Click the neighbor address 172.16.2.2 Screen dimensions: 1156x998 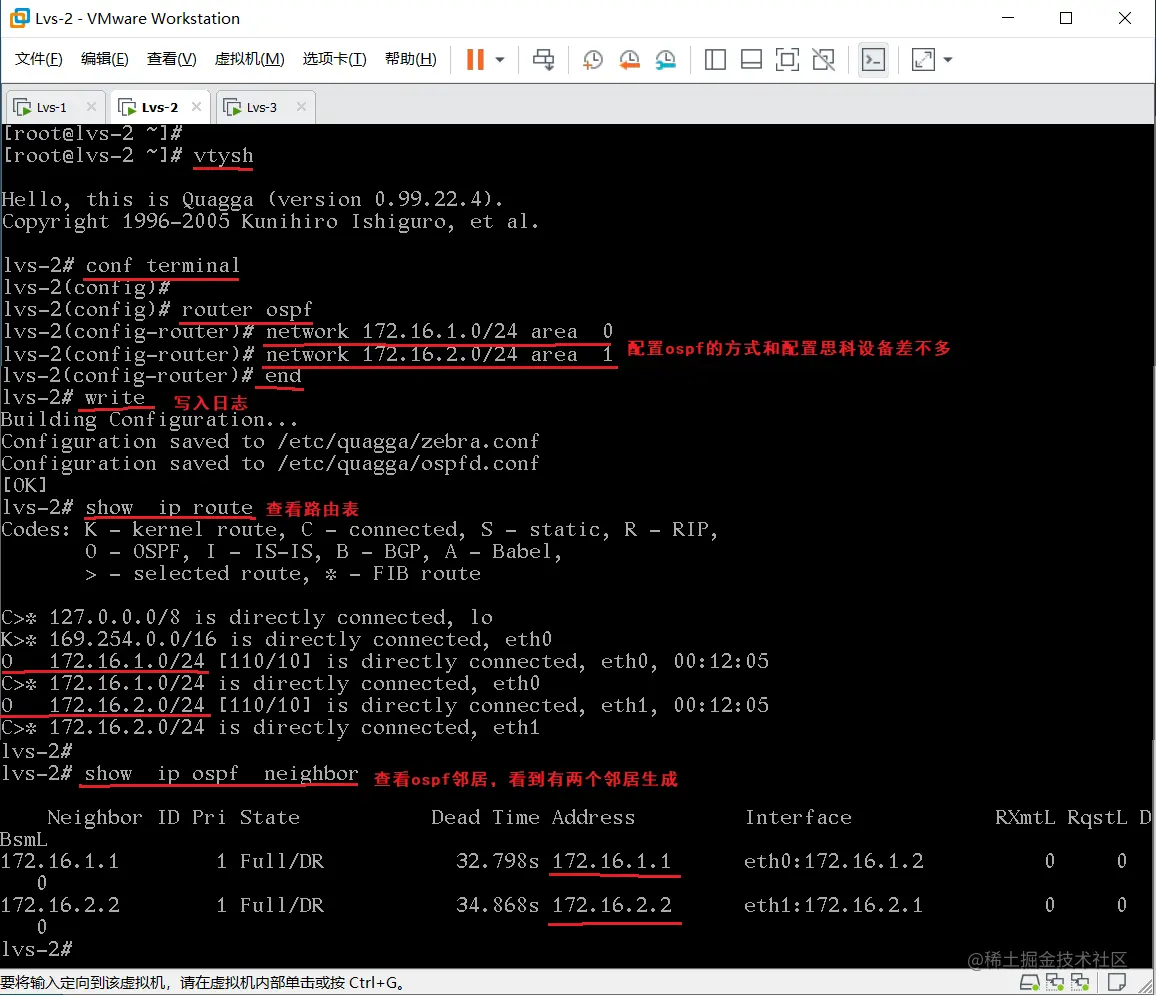612,905
